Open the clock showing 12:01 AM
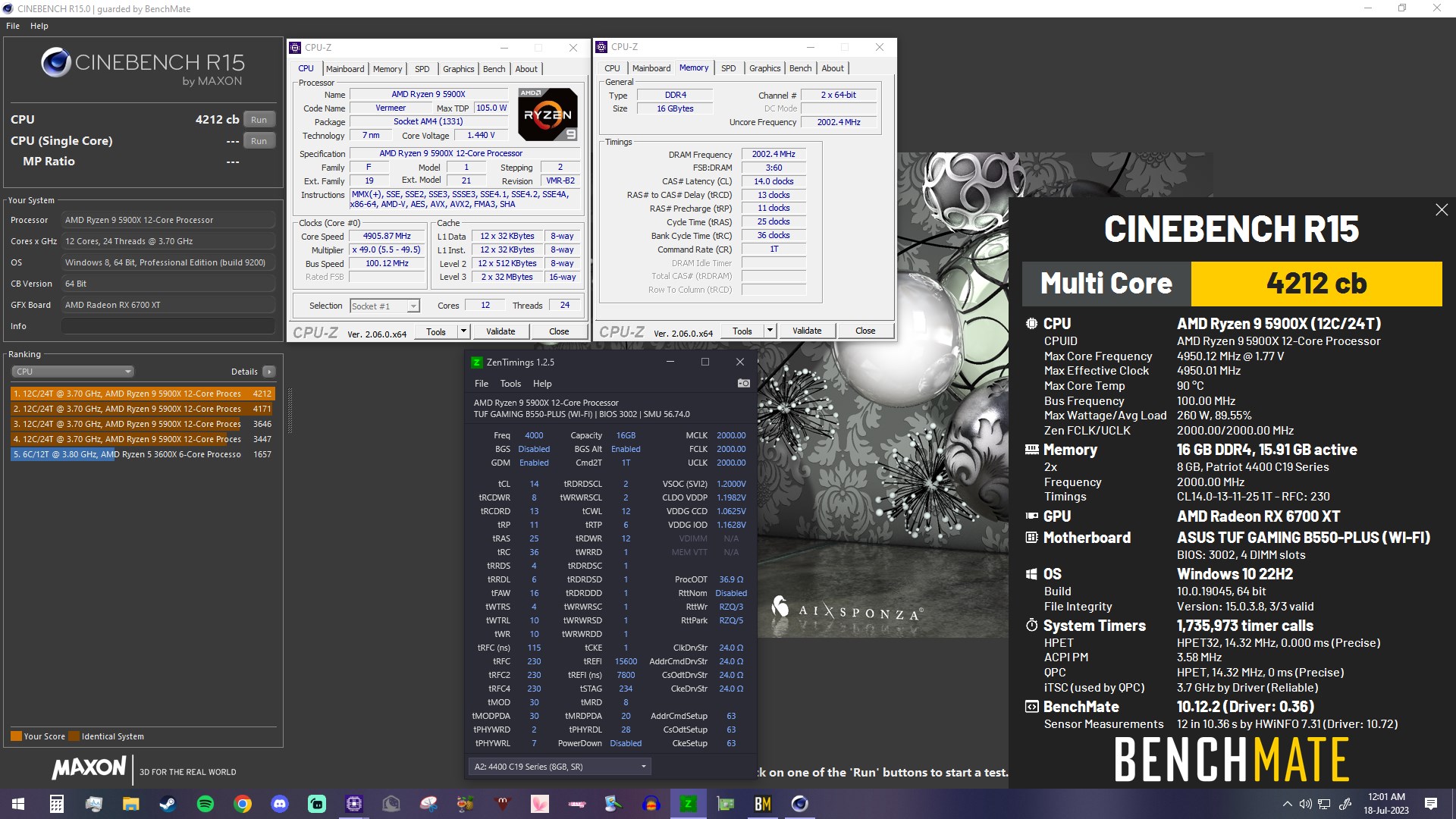Image resolution: width=1456 pixels, height=819 pixels. coord(1386,803)
